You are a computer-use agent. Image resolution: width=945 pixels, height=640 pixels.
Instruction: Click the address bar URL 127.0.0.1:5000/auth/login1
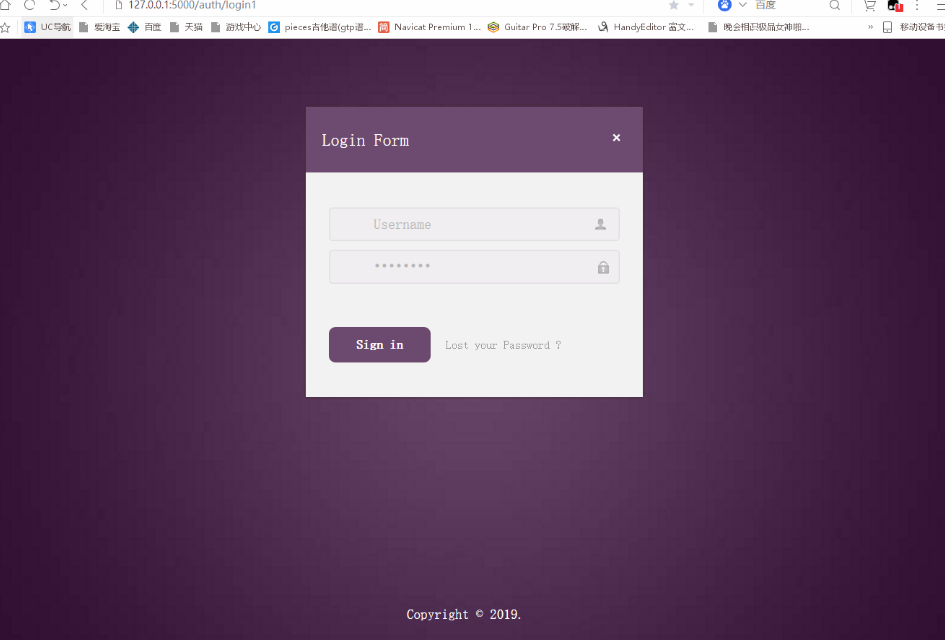(x=192, y=5)
